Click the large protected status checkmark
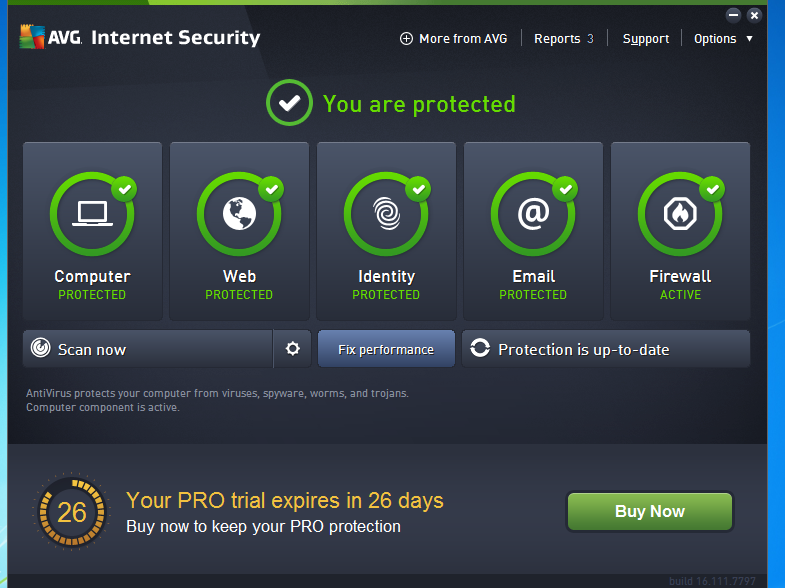This screenshot has width=785, height=588. point(289,103)
